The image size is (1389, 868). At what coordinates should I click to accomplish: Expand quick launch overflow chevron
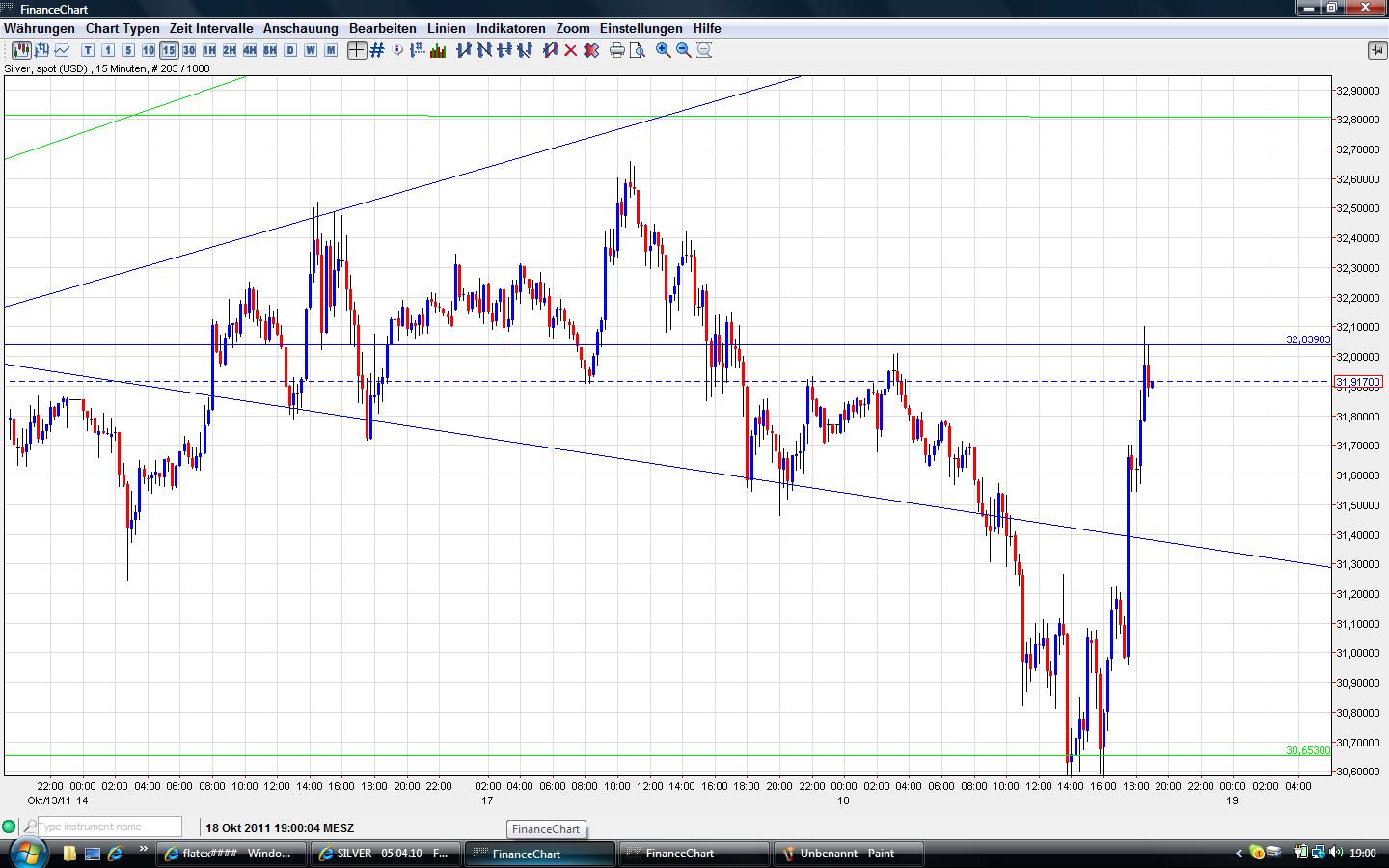[x=144, y=849]
